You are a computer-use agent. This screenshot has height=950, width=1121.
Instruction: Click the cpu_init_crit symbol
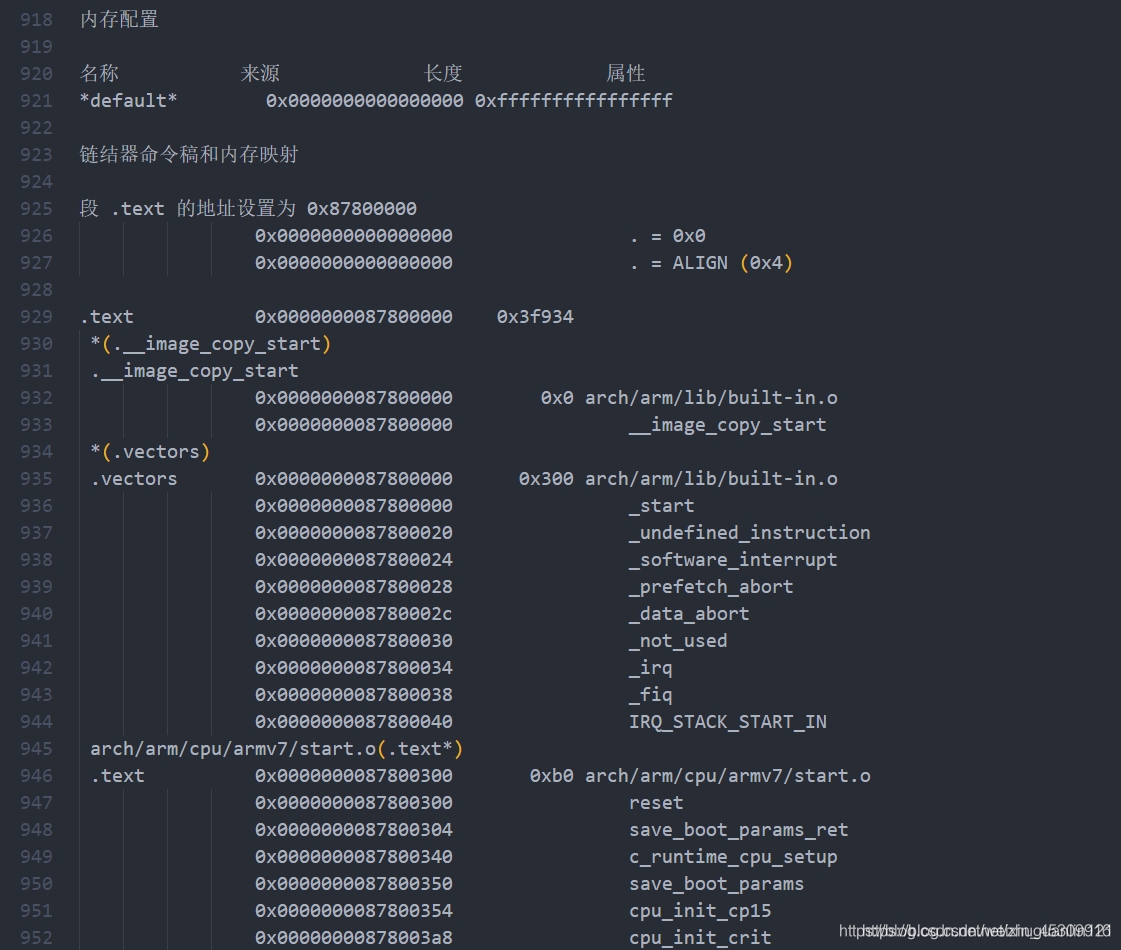700,939
